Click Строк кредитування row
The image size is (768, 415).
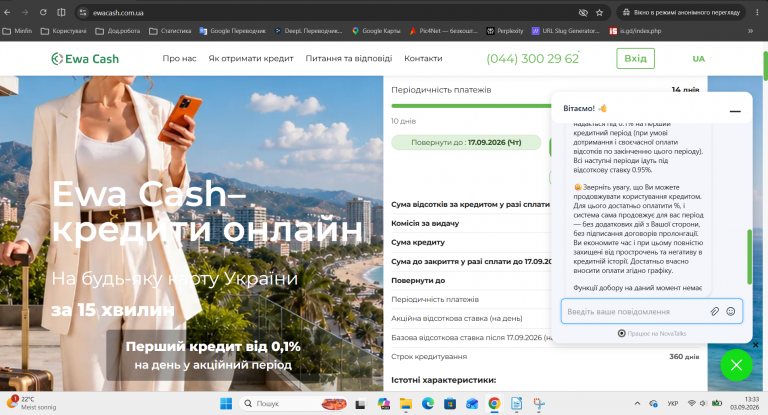pyautogui.click(x=545, y=357)
